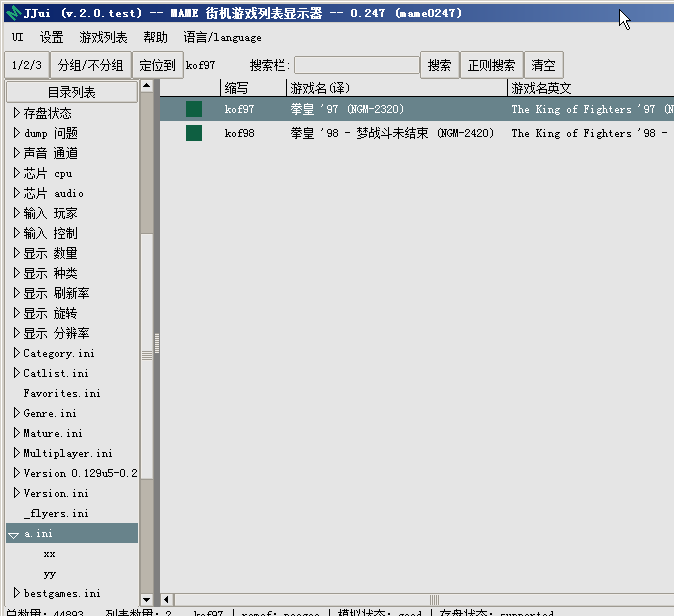Expand the 存盘状态 tree node
The image size is (674, 616).
tap(17, 113)
